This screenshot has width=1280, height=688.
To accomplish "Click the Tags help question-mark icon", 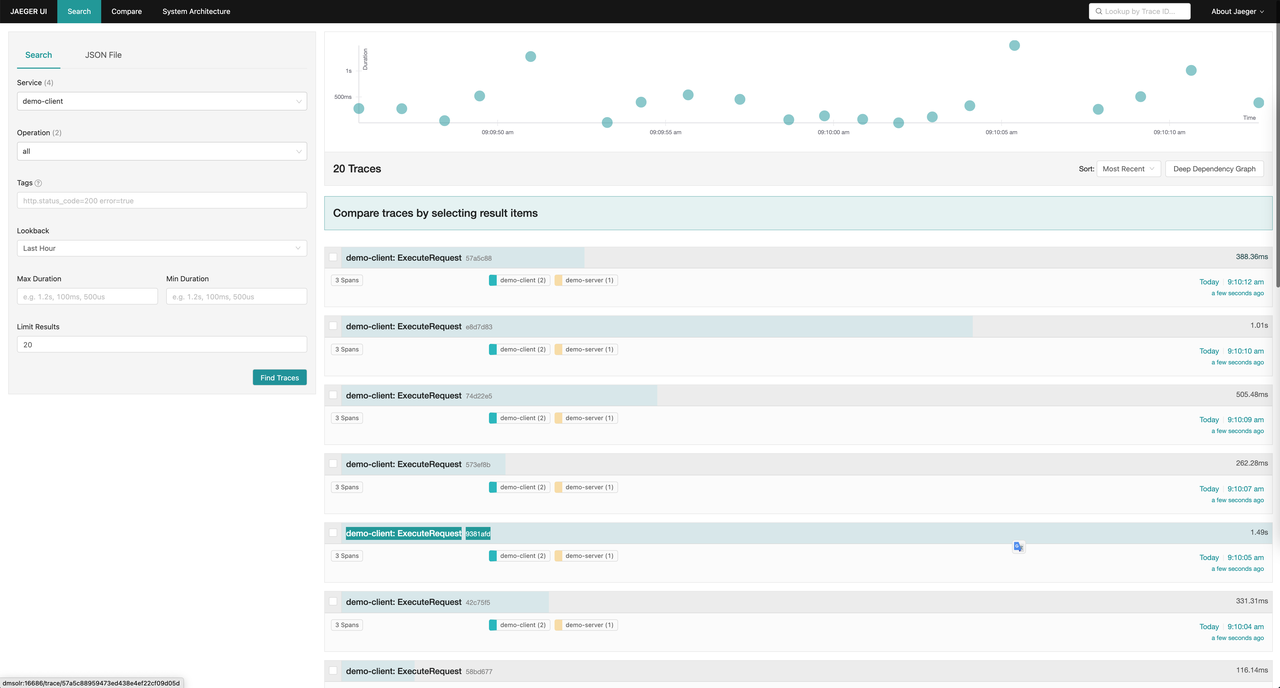I will click(38, 183).
